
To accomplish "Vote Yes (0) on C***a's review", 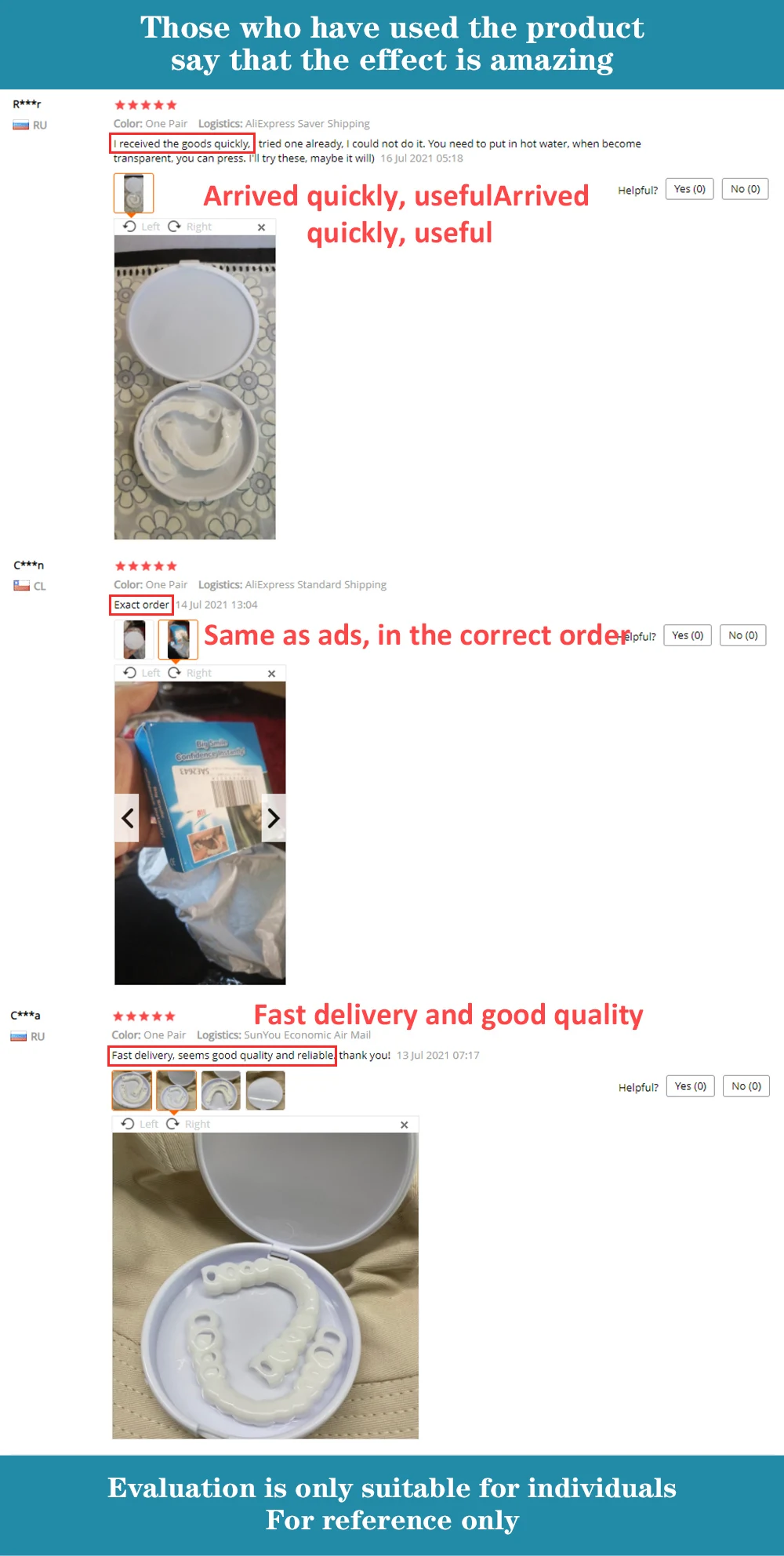I will [691, 1086].
